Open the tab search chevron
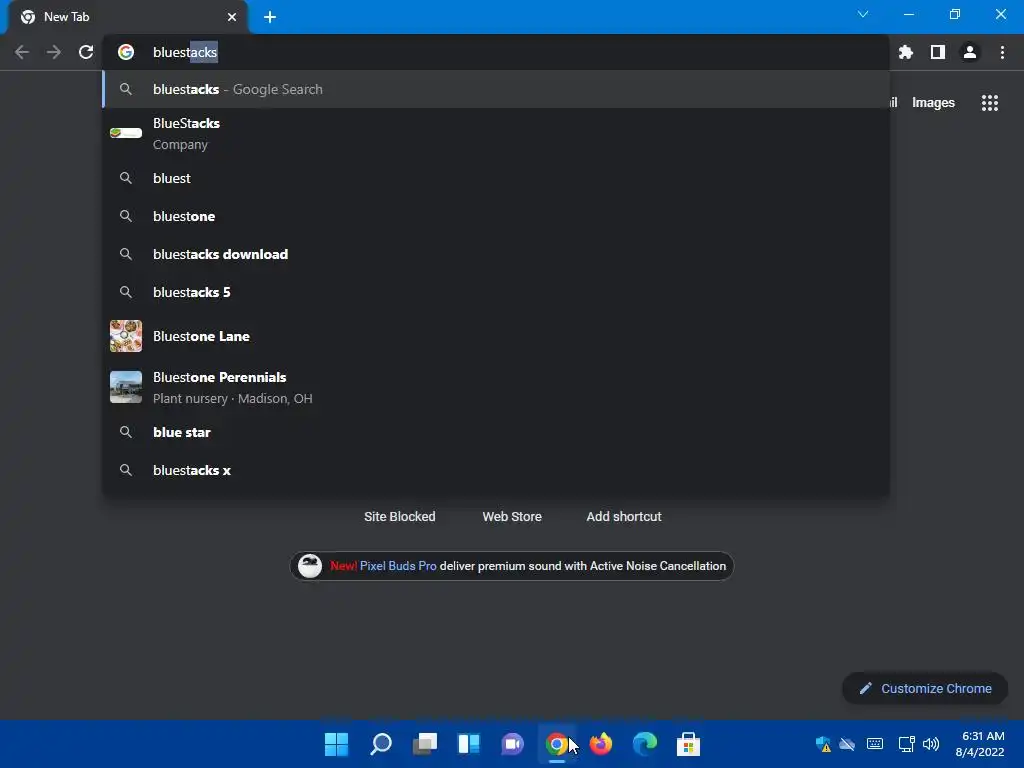This screenshot has height=768, width=1024. pyautogui.click(x=863, y=14)
